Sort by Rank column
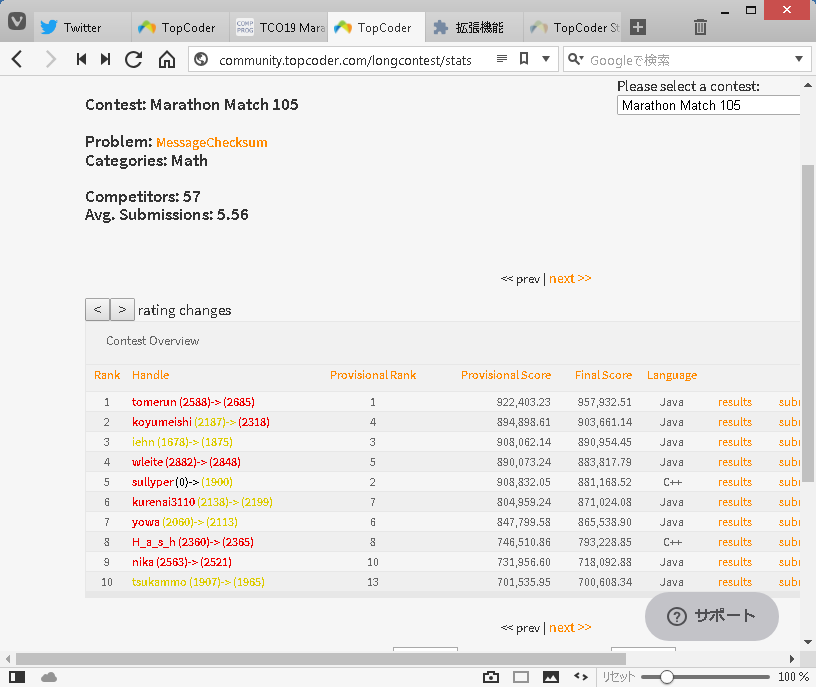This screenshot has height=687, width=816. click(107, 375)
